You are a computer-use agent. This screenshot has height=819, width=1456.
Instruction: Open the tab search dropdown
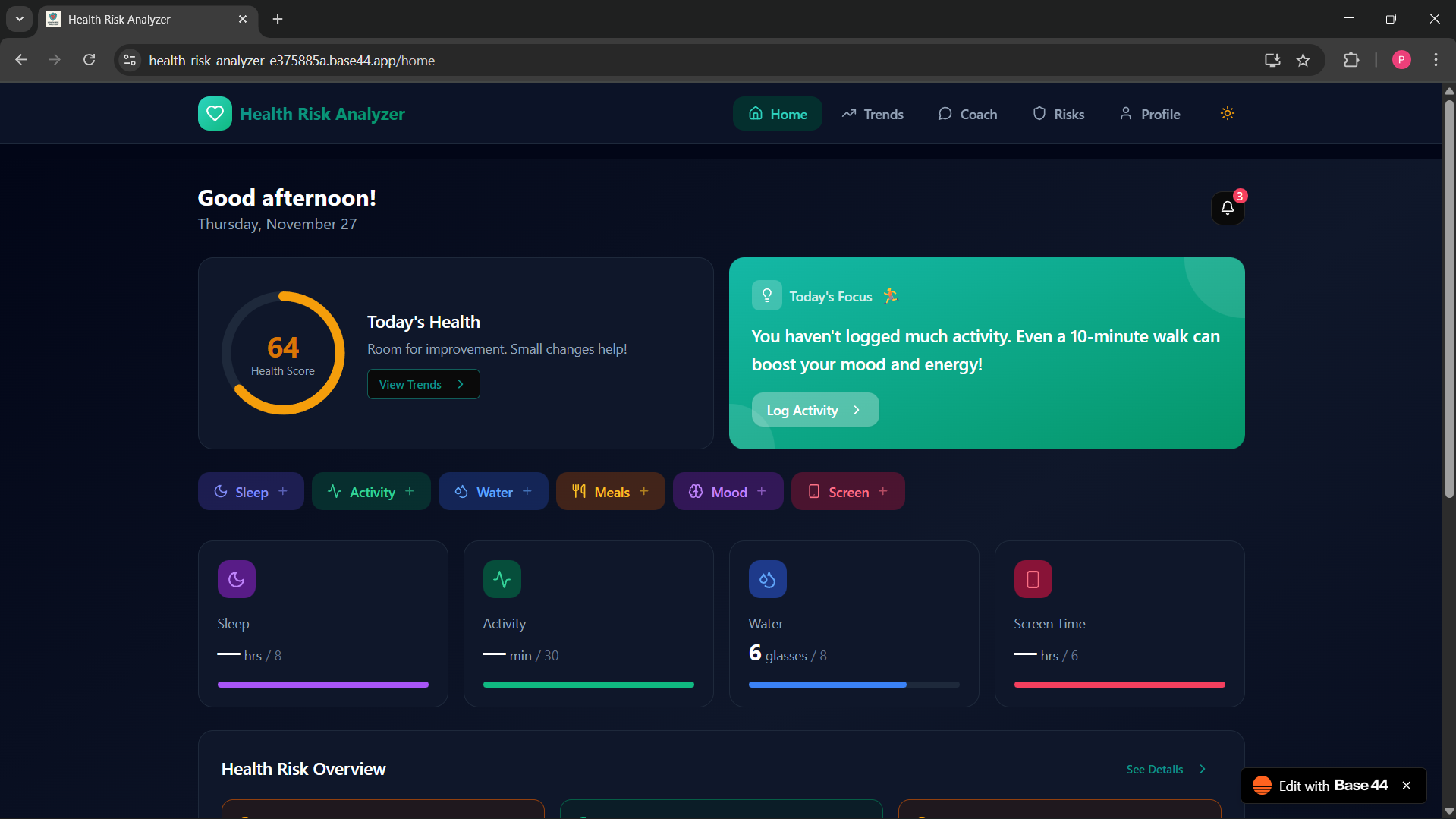click(19, 19)
